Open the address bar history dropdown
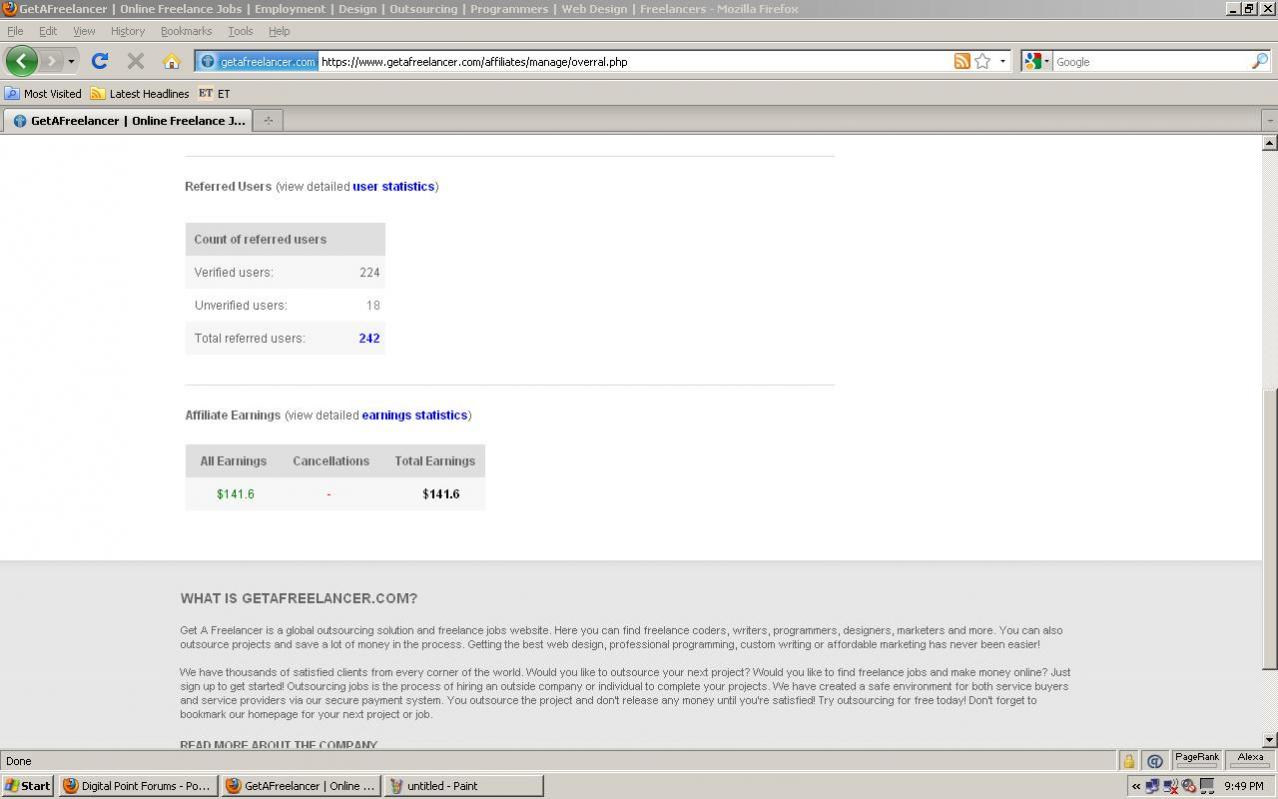 click(x=1003, y=62)
